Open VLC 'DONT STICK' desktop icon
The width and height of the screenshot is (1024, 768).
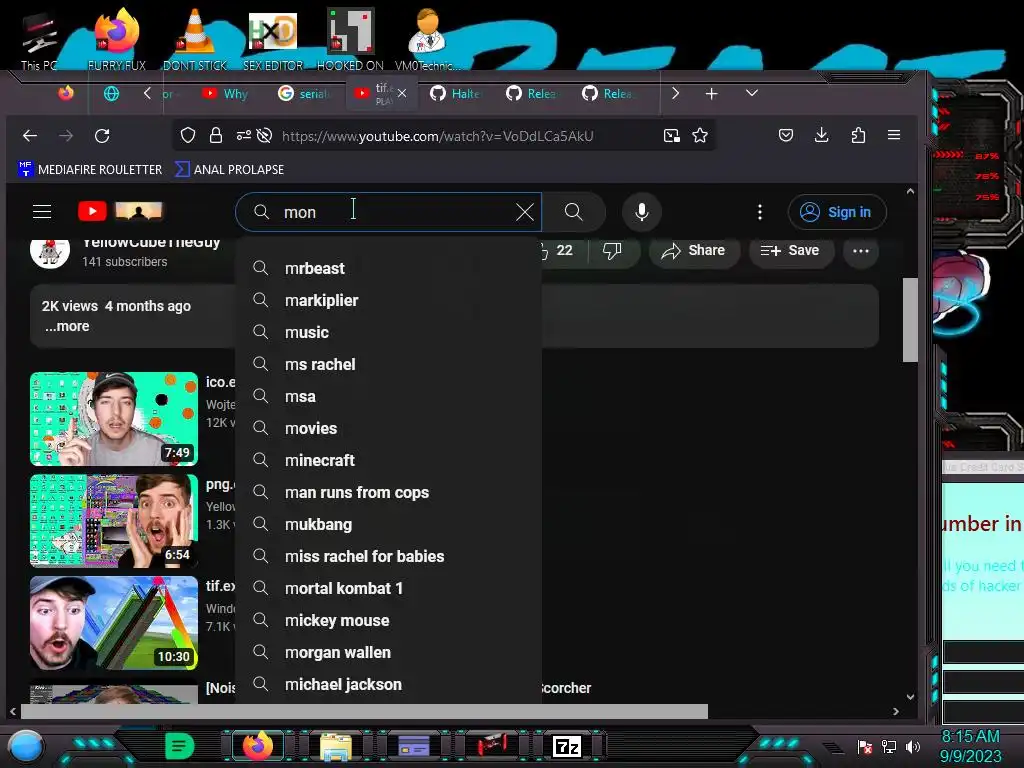195,39
